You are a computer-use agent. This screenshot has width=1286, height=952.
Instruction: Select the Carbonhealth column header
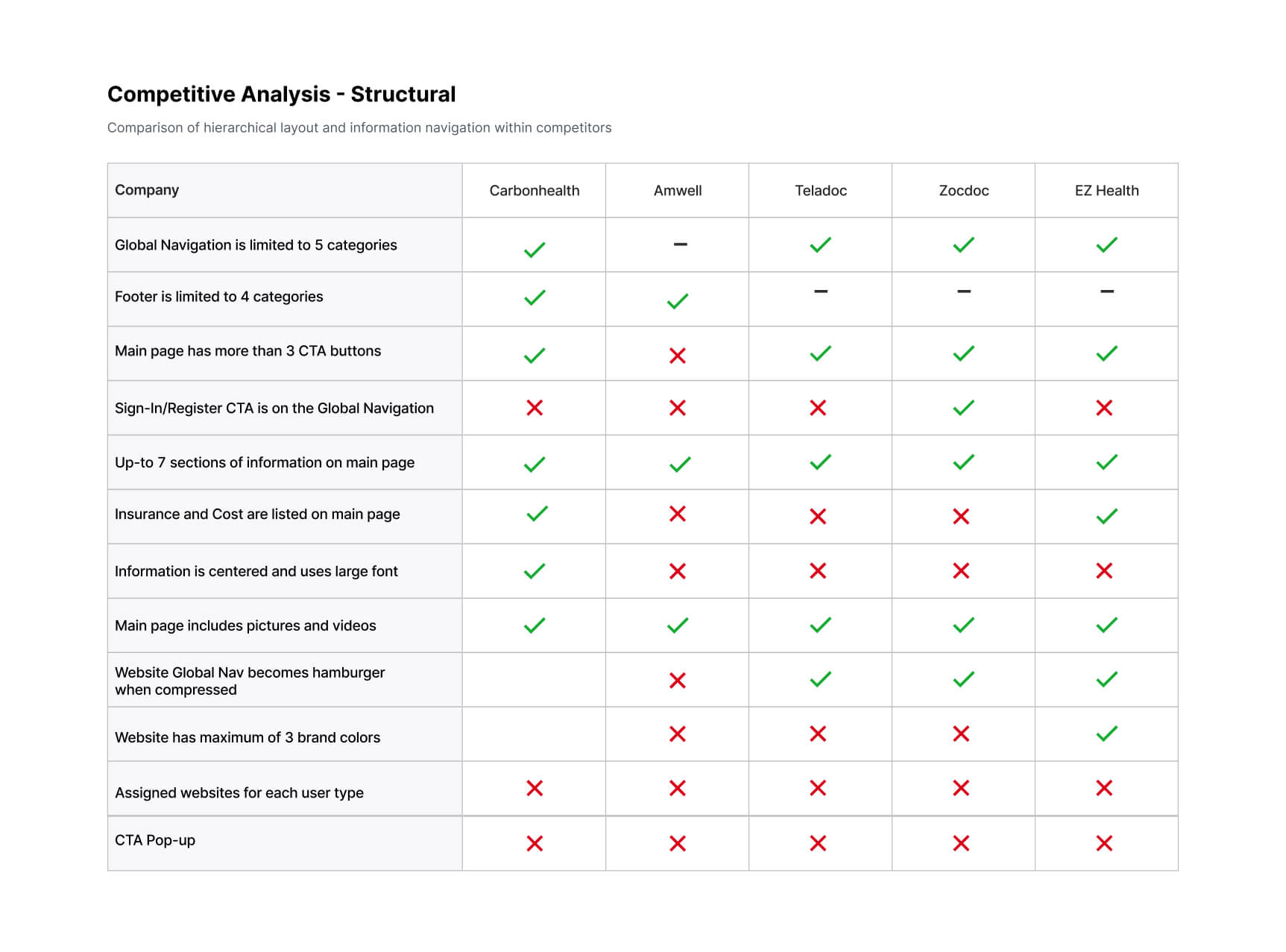(x=534, y=191)
